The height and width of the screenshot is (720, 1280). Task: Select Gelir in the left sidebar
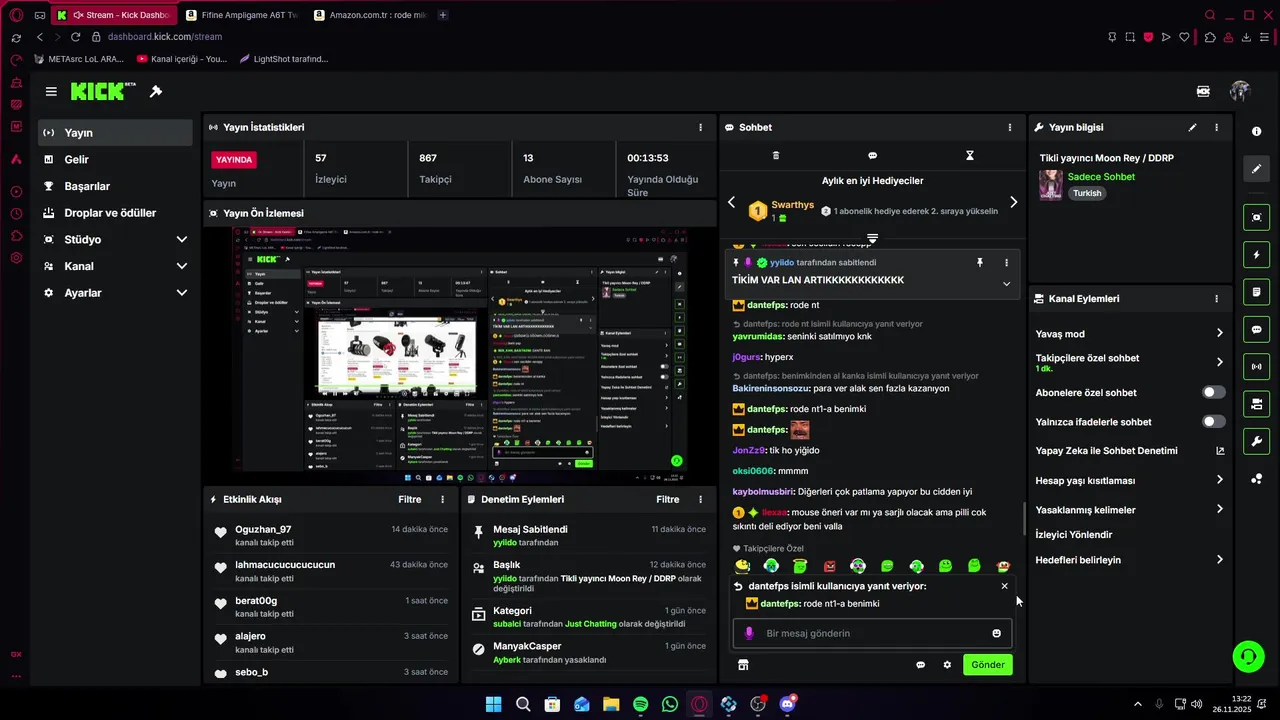115,159
